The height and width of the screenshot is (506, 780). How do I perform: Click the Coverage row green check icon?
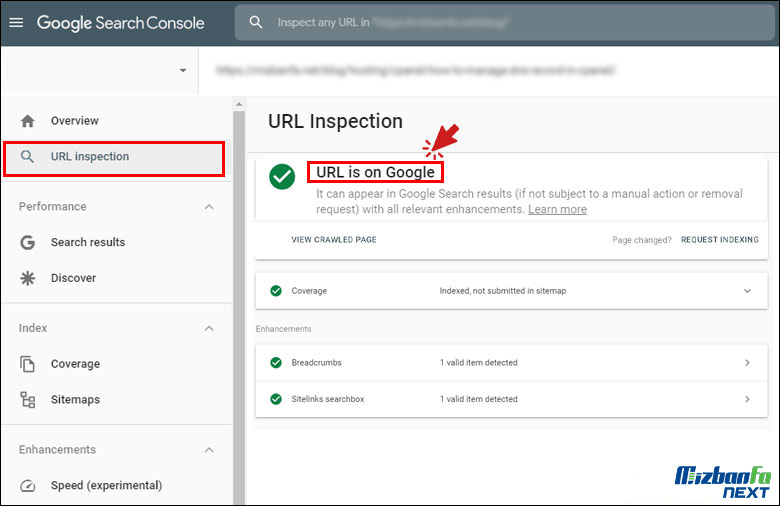click(x=276, y=291)
